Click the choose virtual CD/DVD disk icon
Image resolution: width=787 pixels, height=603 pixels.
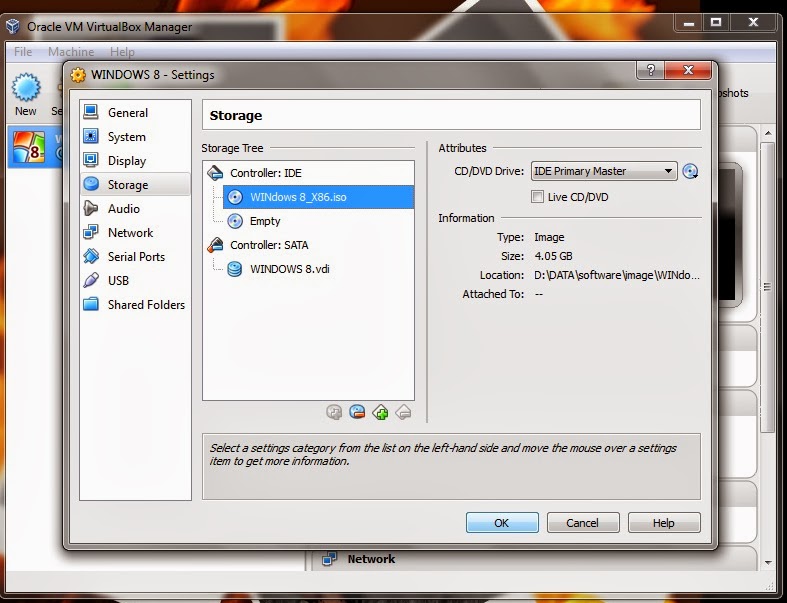pyautogui.click(x=691, y=171)
